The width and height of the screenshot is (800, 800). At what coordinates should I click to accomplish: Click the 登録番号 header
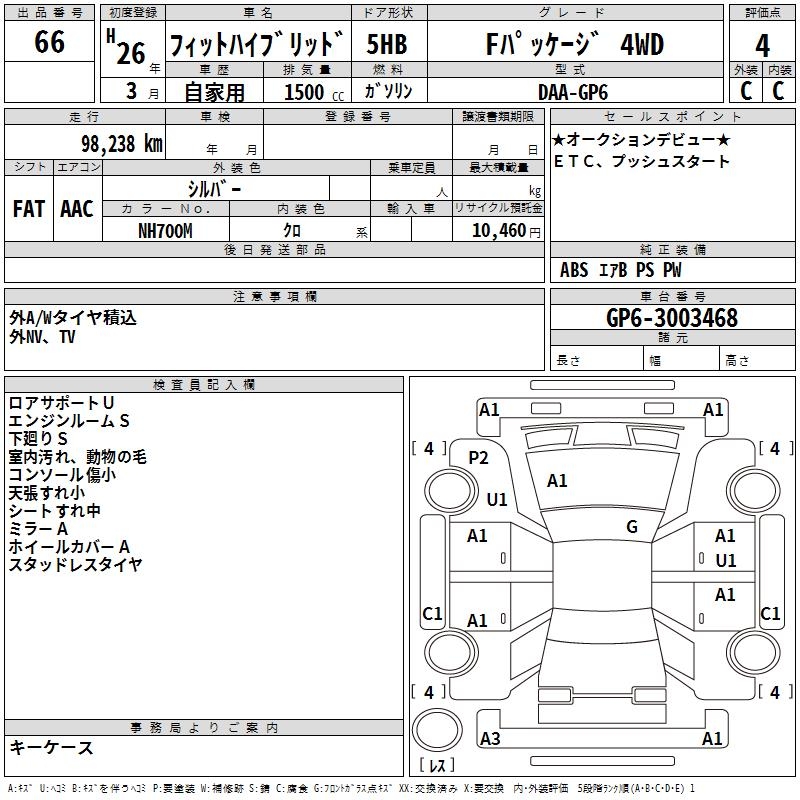click(358, 116)
